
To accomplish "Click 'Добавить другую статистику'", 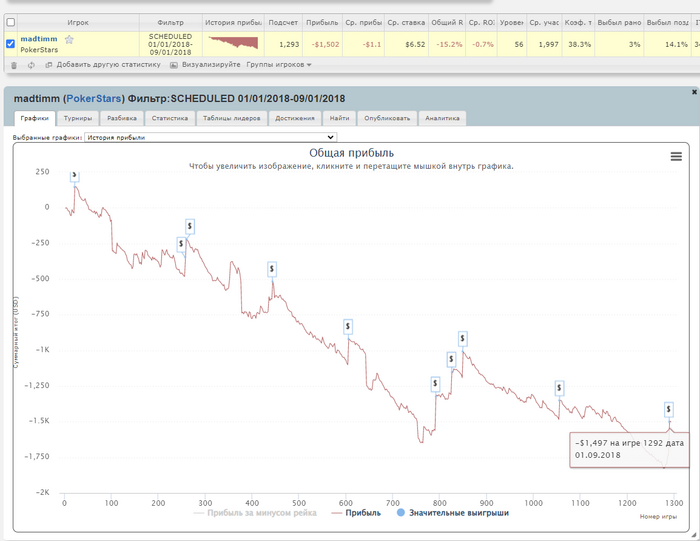I will [x=103, y=65].
